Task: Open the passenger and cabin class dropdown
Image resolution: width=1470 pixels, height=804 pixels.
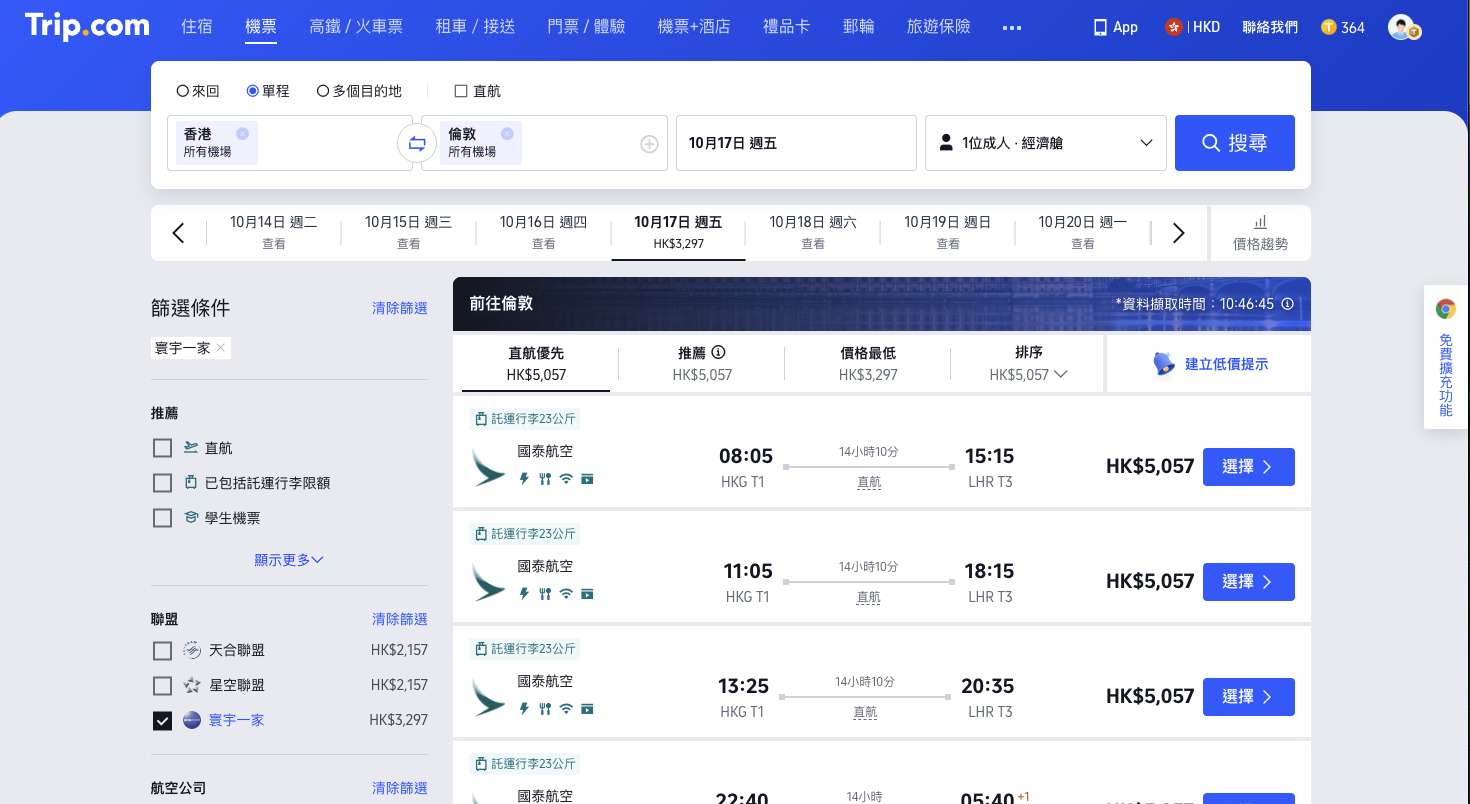Action: [x=1045, y=143]
